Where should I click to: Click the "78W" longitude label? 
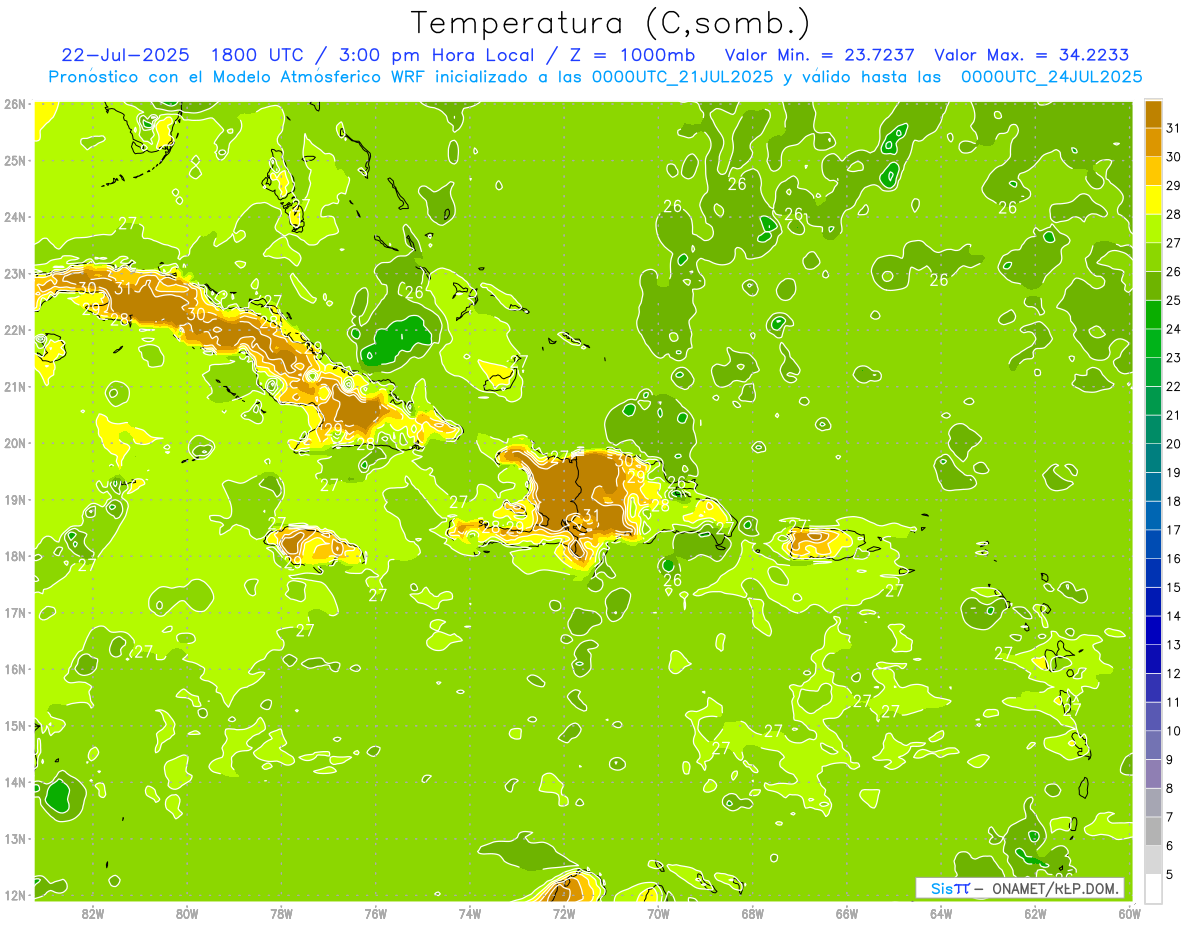(x=281, y=913)
